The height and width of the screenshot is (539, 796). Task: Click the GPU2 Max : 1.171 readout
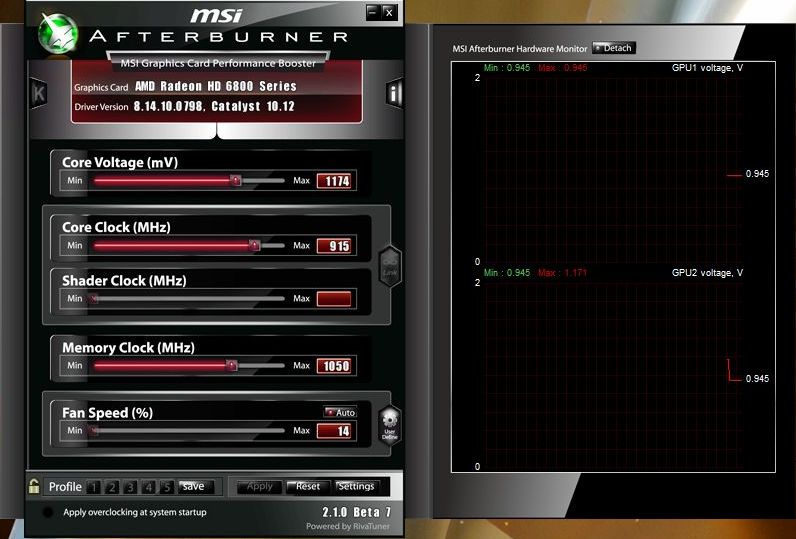tap(562, 273)
